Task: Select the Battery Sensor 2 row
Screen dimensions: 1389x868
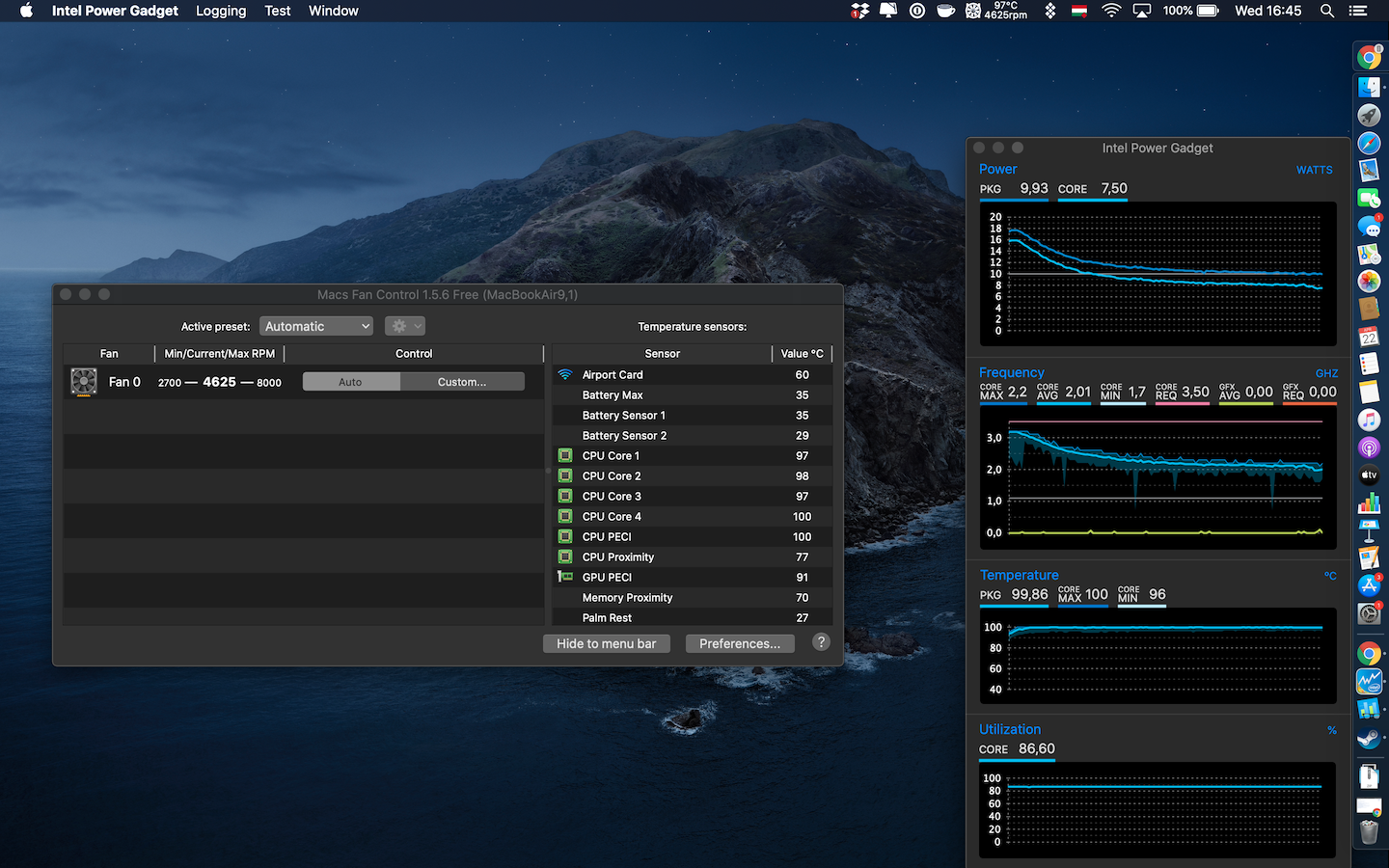Action: [692, 435]
